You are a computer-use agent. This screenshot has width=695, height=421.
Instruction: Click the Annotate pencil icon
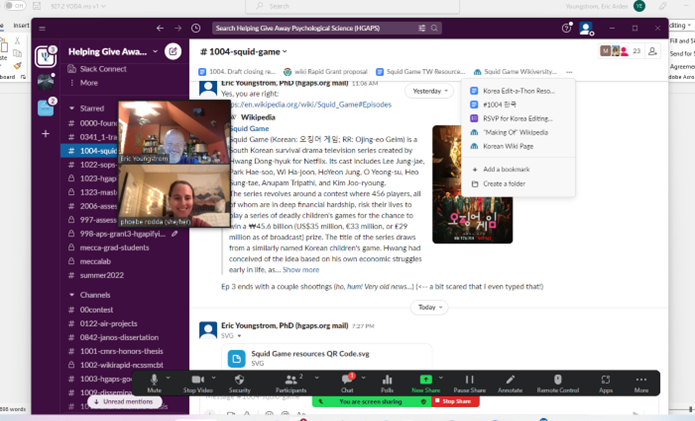[x=510, y=381]
